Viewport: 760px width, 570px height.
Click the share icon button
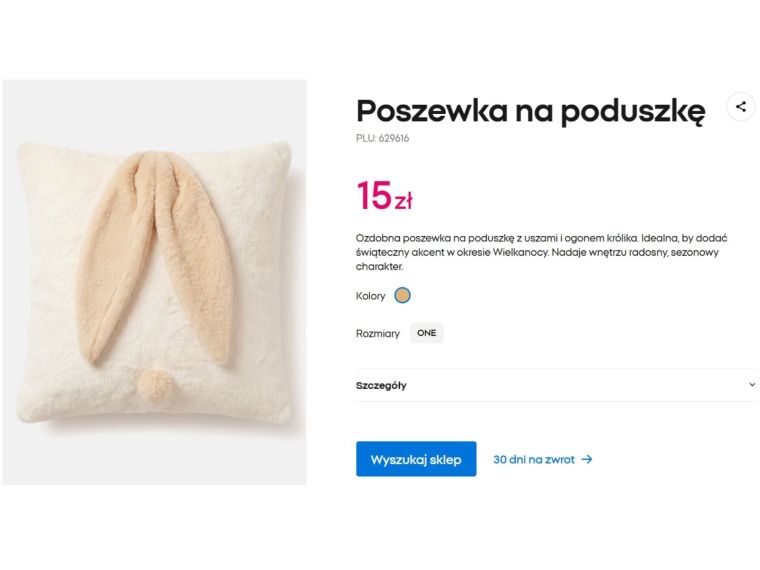click(x=740, y=106)
